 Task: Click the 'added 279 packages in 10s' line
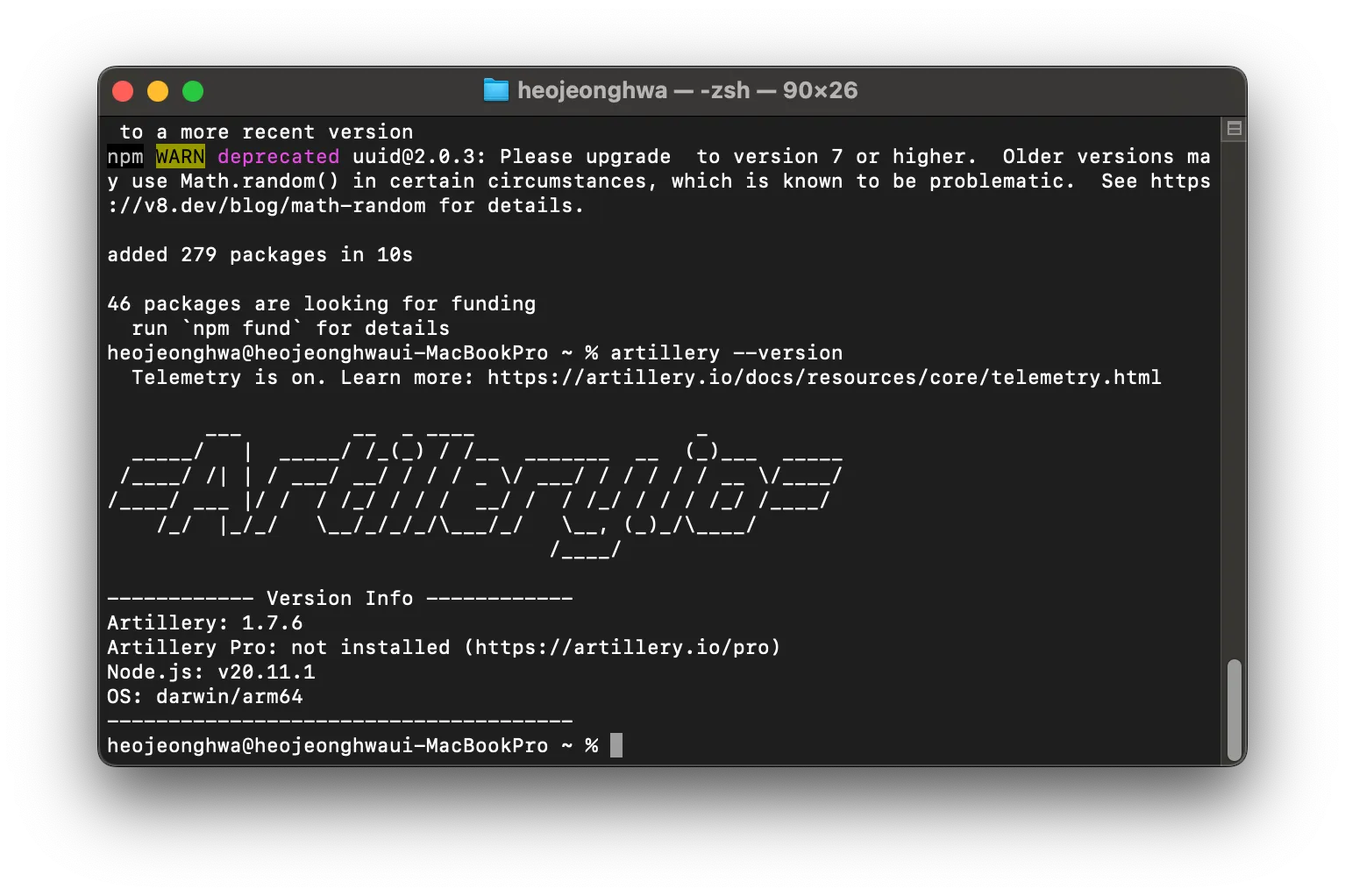click(260, 255)
